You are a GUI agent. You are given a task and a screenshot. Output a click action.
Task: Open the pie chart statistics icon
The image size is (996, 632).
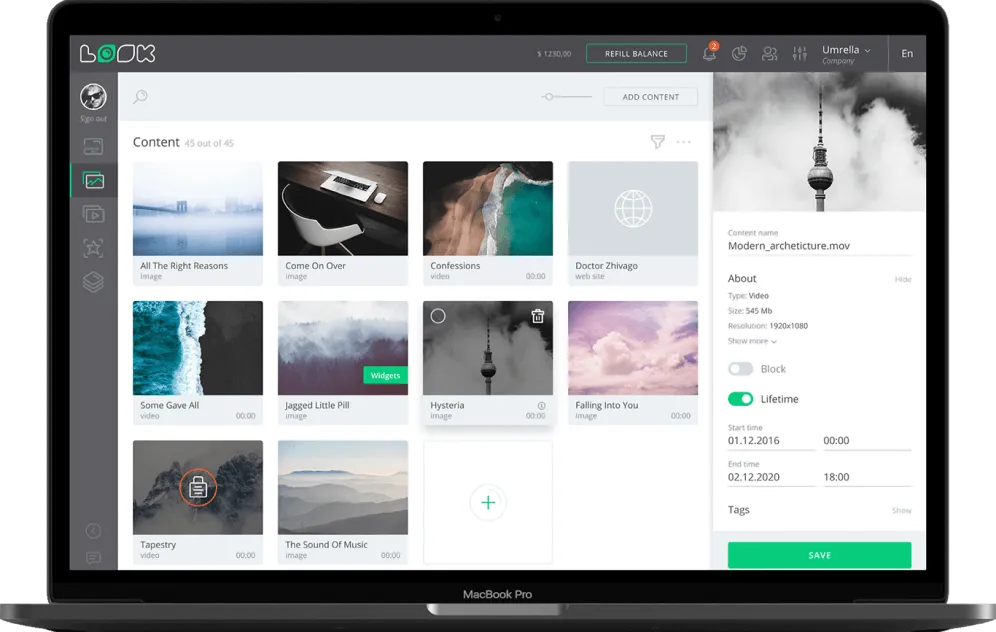(739, 54)
